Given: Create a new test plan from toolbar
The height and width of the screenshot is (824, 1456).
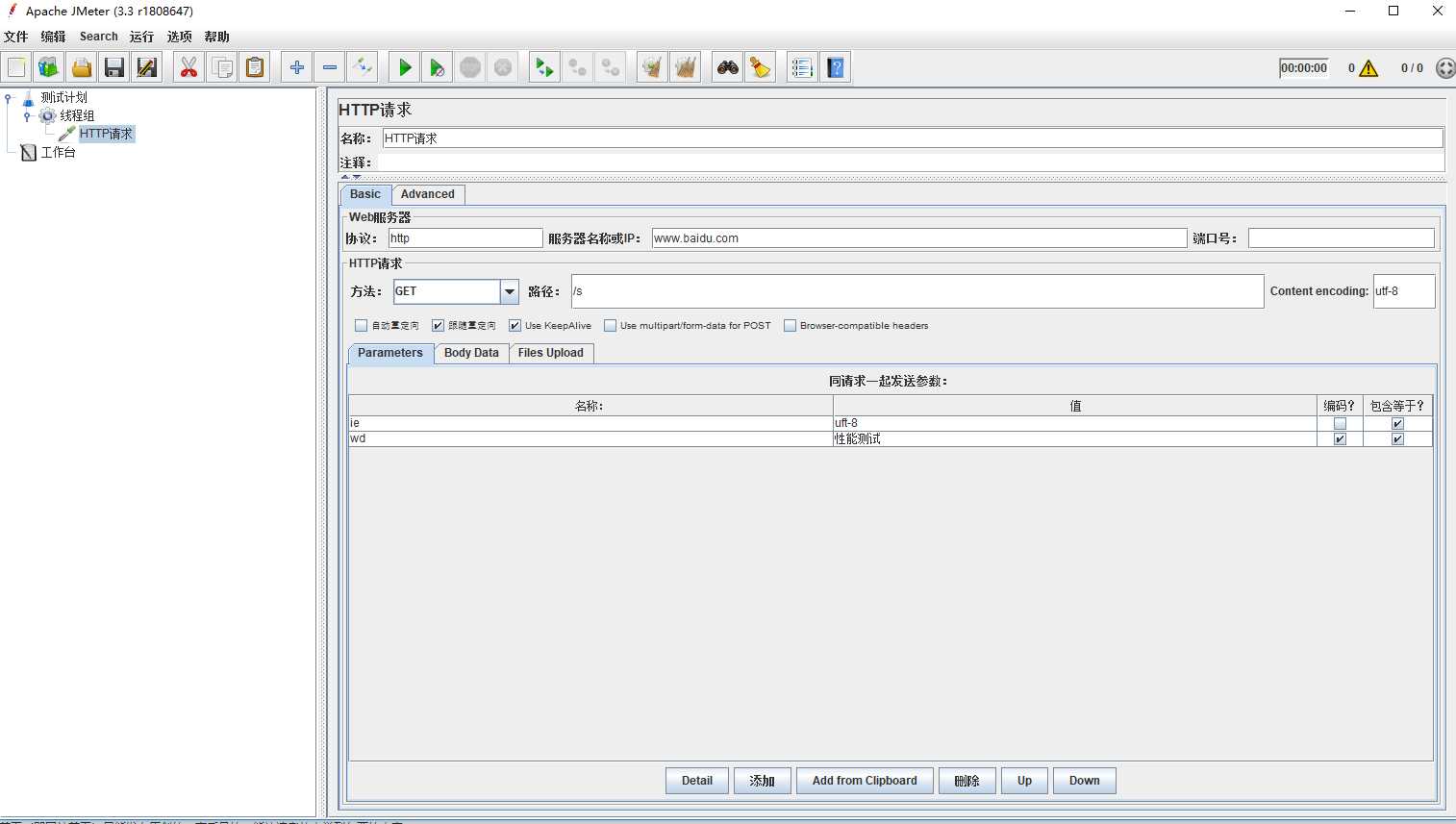Looking at the screenshot, I should (16, 67).
